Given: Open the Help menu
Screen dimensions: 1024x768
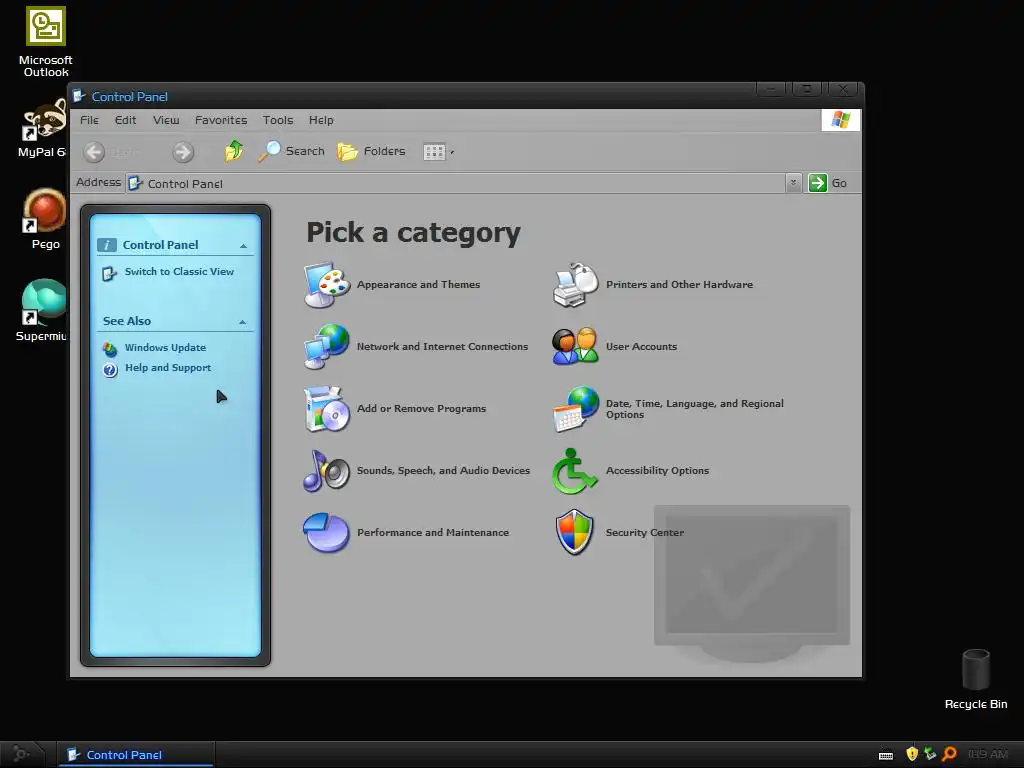Looking at the screenshot, I should coord(321,120).
